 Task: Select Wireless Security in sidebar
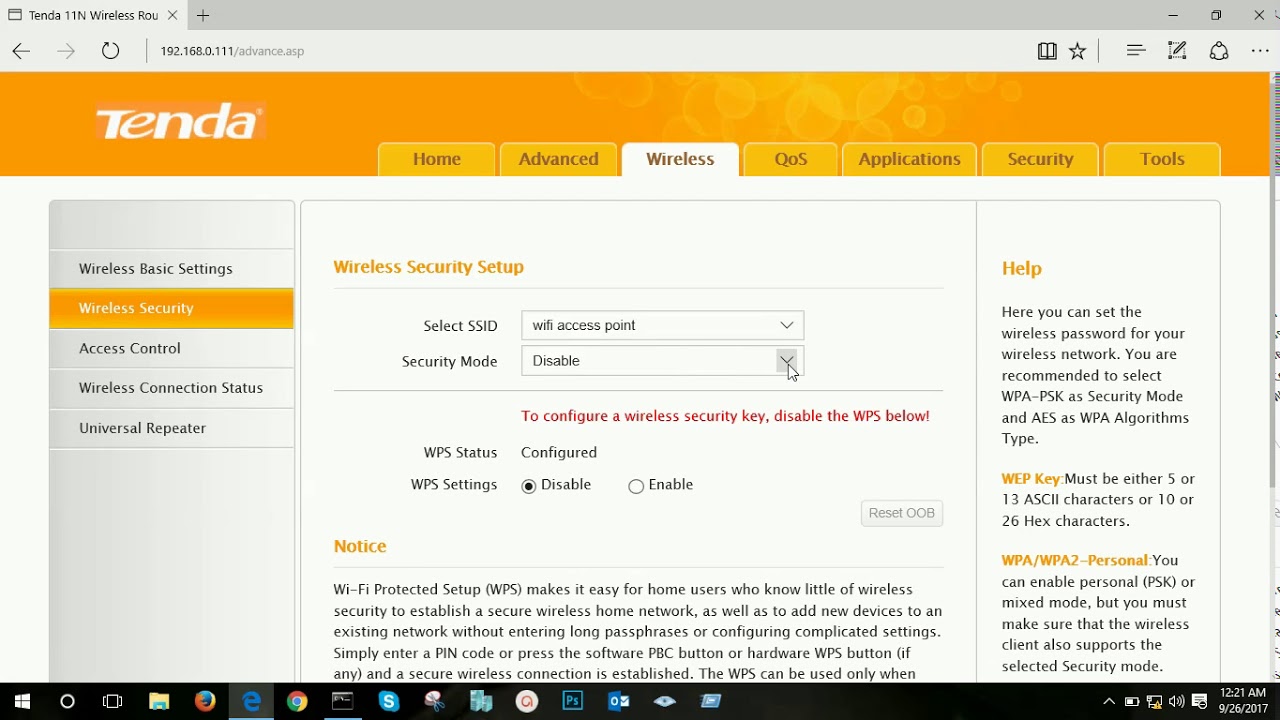pyautogui.click(x=171, y=308)
